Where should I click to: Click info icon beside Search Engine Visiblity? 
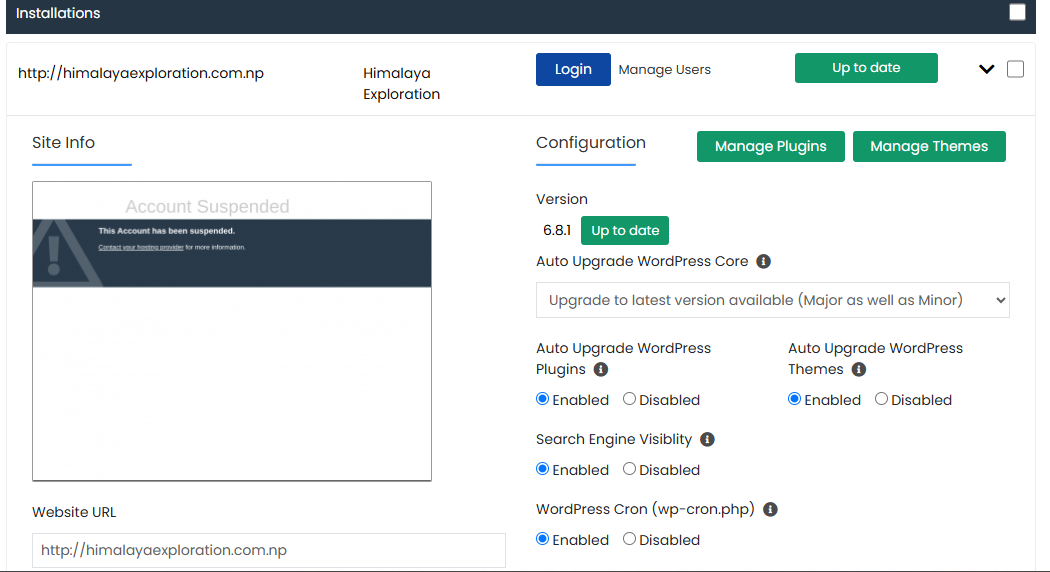(707, 439)
